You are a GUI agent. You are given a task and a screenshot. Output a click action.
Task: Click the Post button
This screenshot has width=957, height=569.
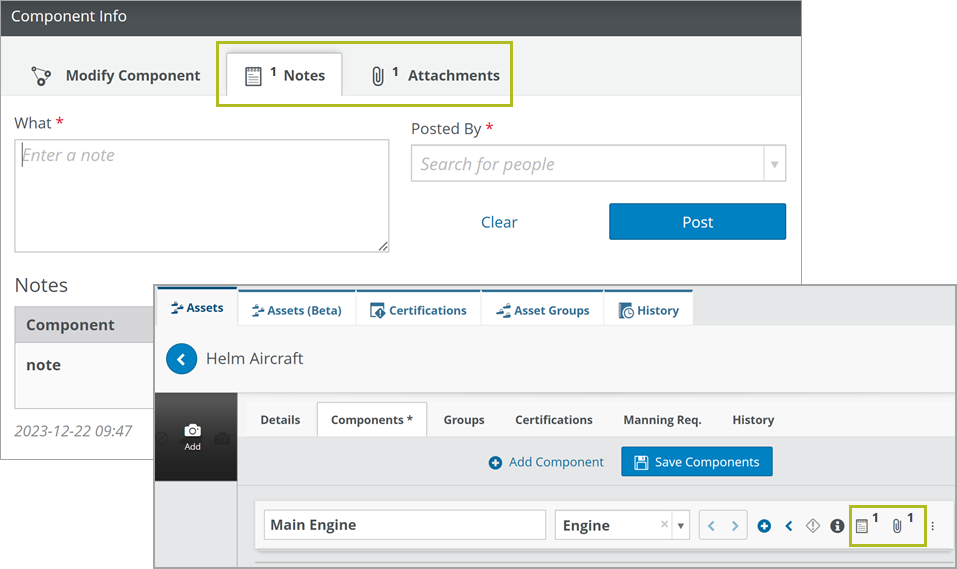click(x=697, y=222)
